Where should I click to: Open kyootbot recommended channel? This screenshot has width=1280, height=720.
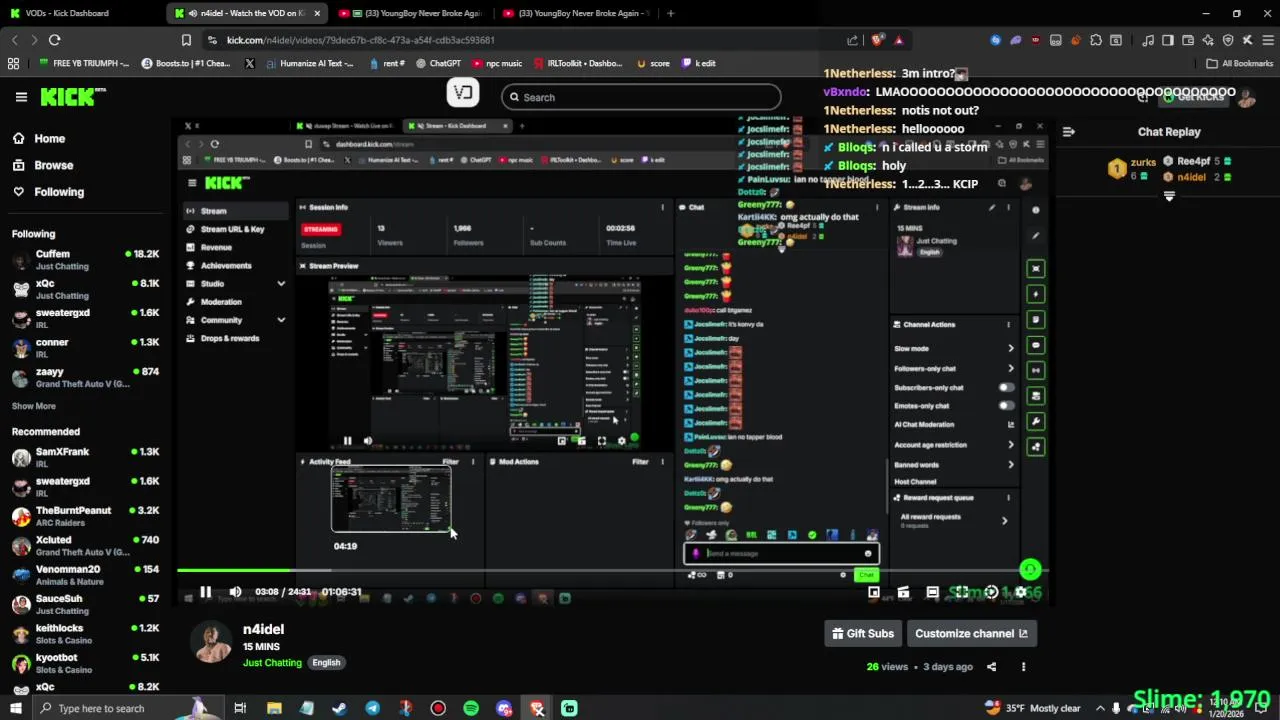point(85,663)
